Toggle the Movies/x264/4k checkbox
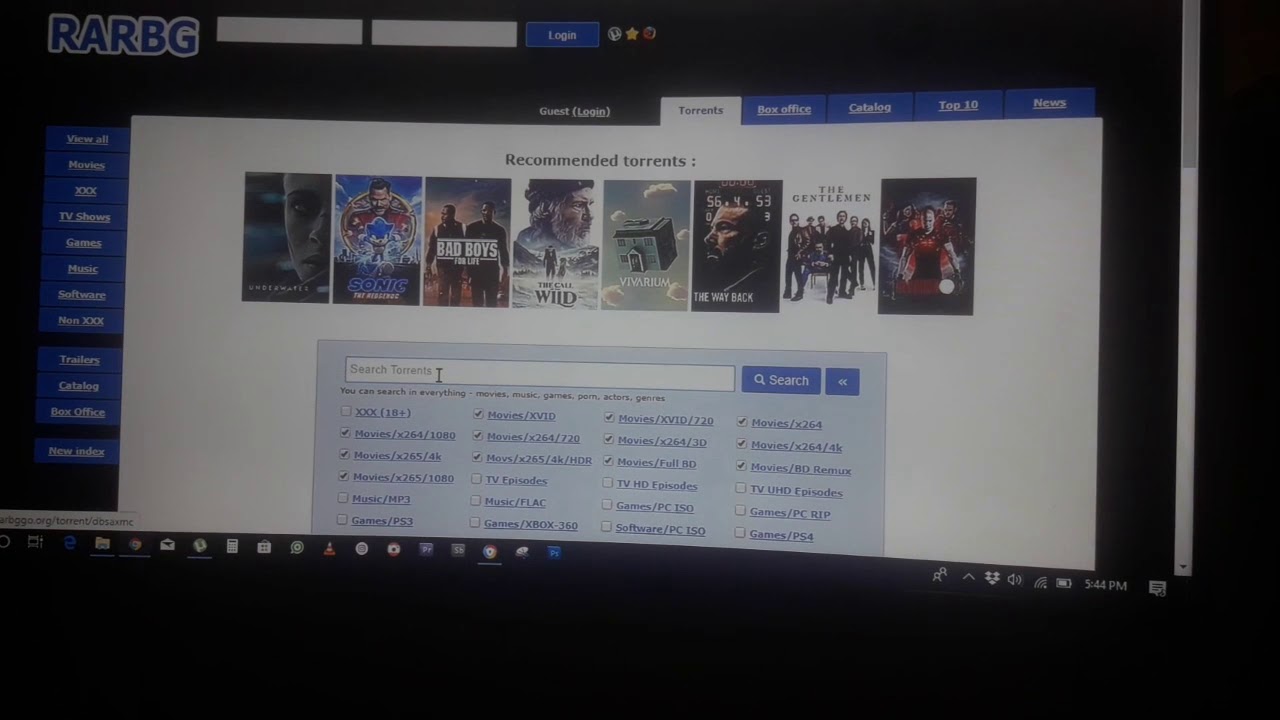The width and height of the screenshot is (1280, 720). click(x=741, y=443)
